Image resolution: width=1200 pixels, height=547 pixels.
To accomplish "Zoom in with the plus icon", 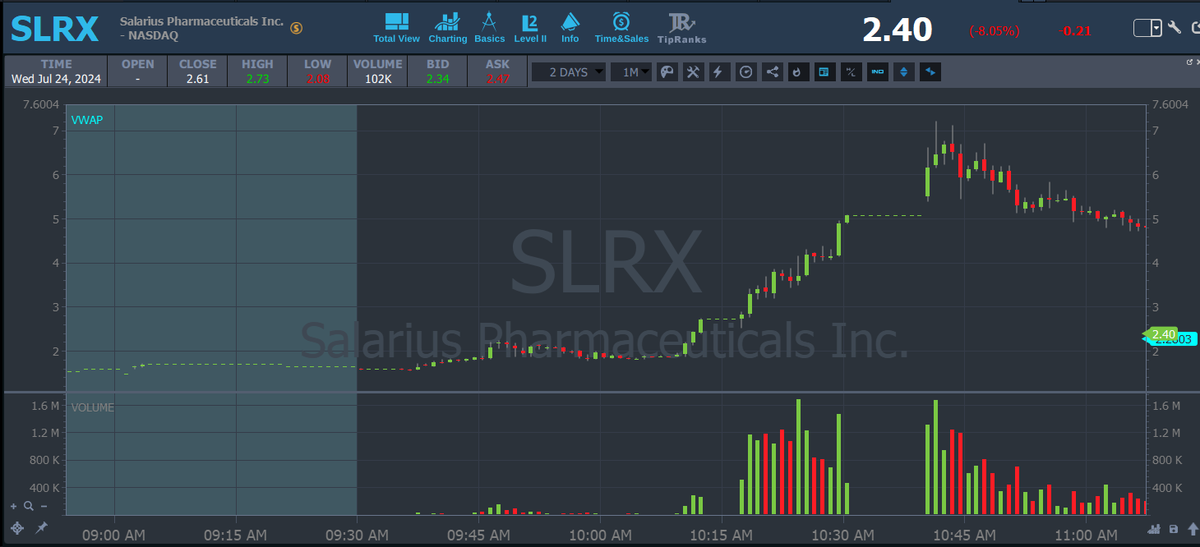I will (x=14, y=507).
